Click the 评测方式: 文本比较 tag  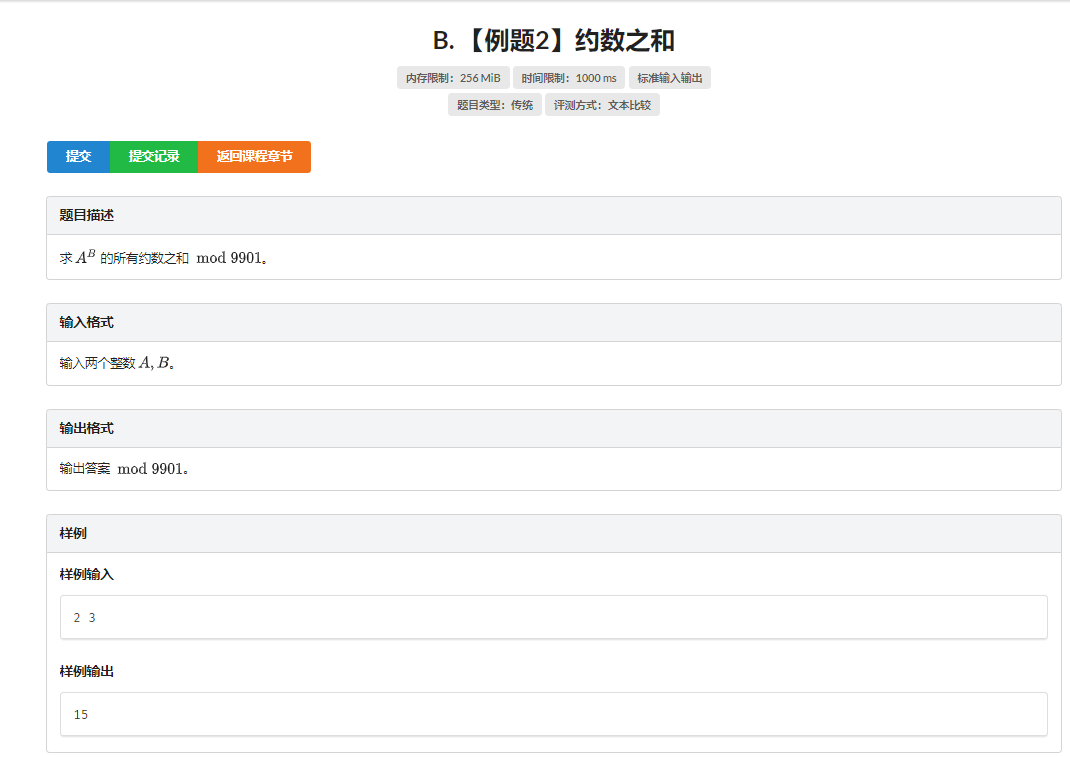point(602,105)
